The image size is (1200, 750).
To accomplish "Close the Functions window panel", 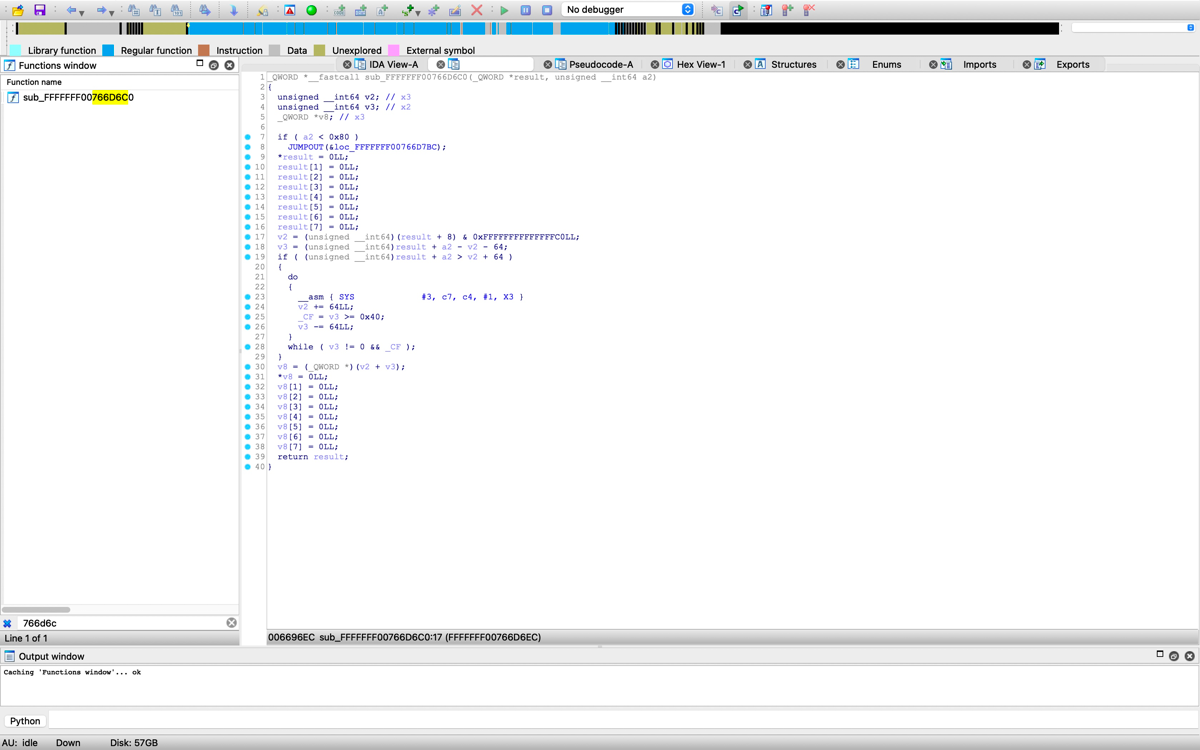I will pos(229,65).
